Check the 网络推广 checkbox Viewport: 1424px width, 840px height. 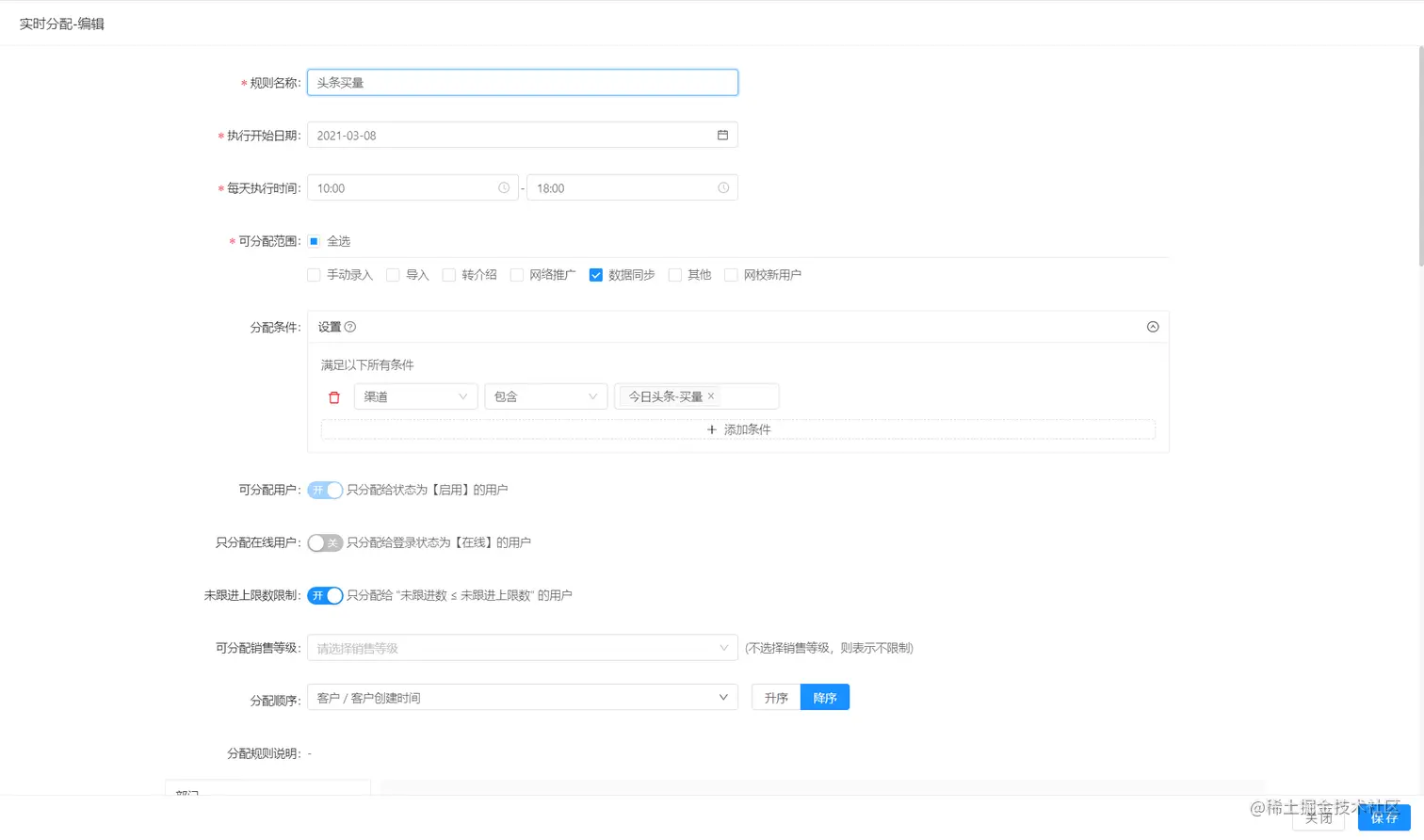517,275
